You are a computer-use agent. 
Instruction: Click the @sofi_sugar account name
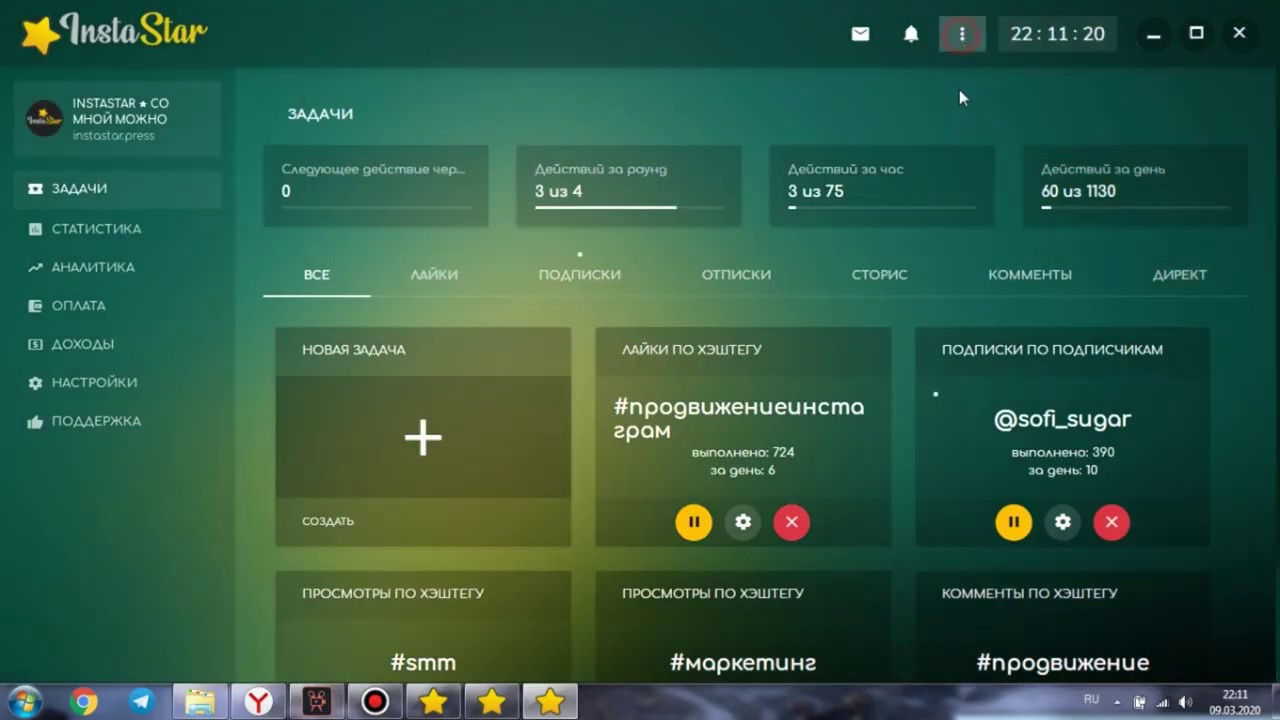1062,419
